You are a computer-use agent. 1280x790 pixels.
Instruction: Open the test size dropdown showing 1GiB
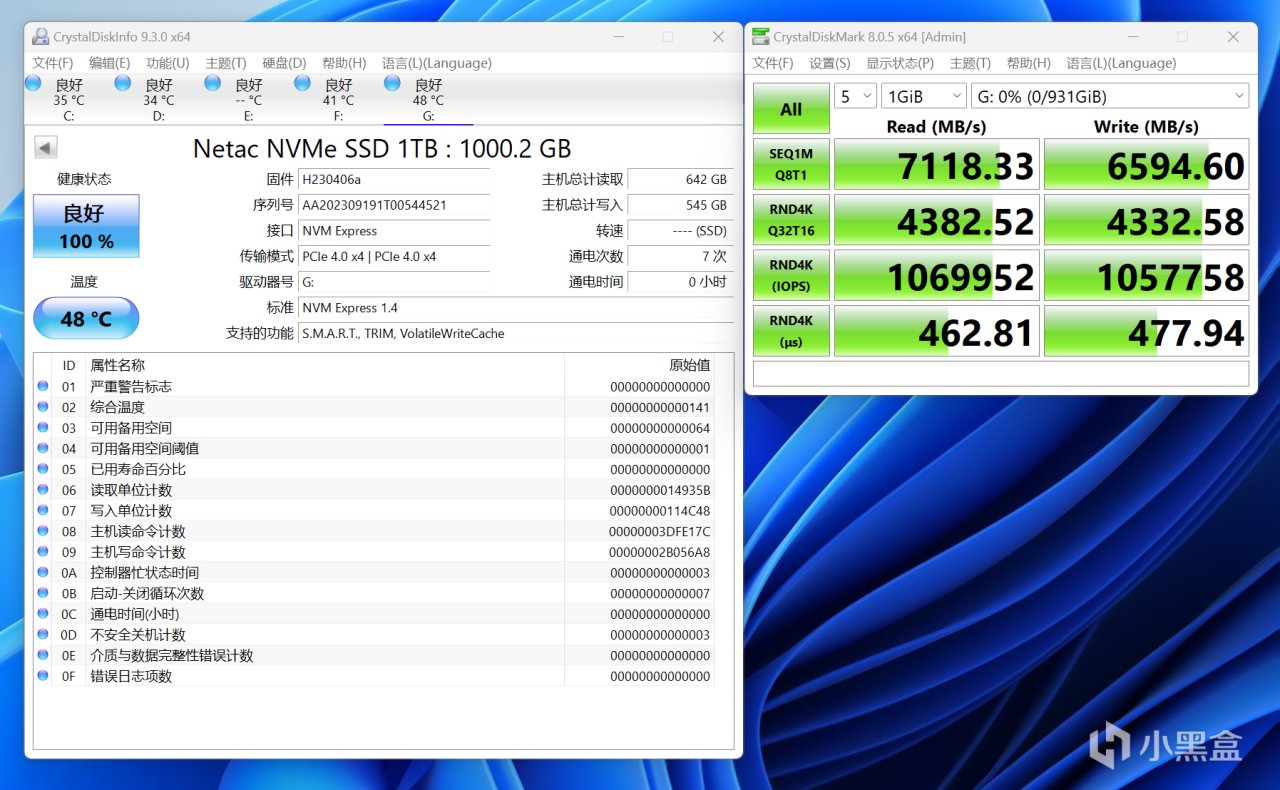coord(922,96)
